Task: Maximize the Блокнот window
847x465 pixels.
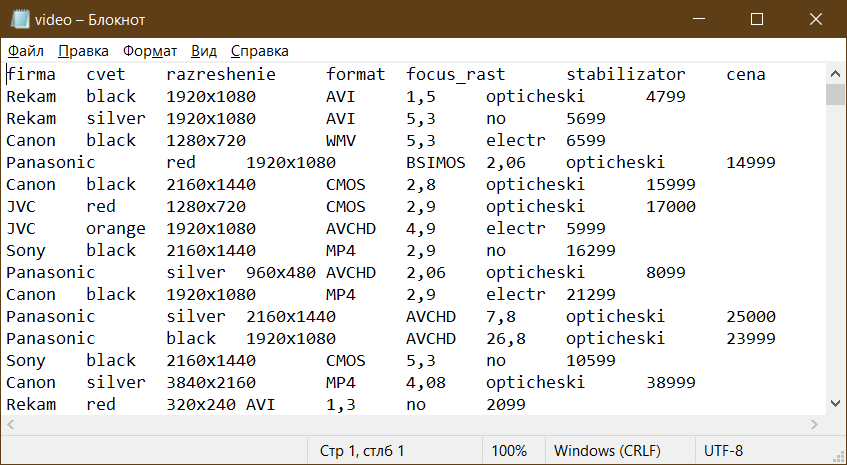Action: (x=757, y=19)
